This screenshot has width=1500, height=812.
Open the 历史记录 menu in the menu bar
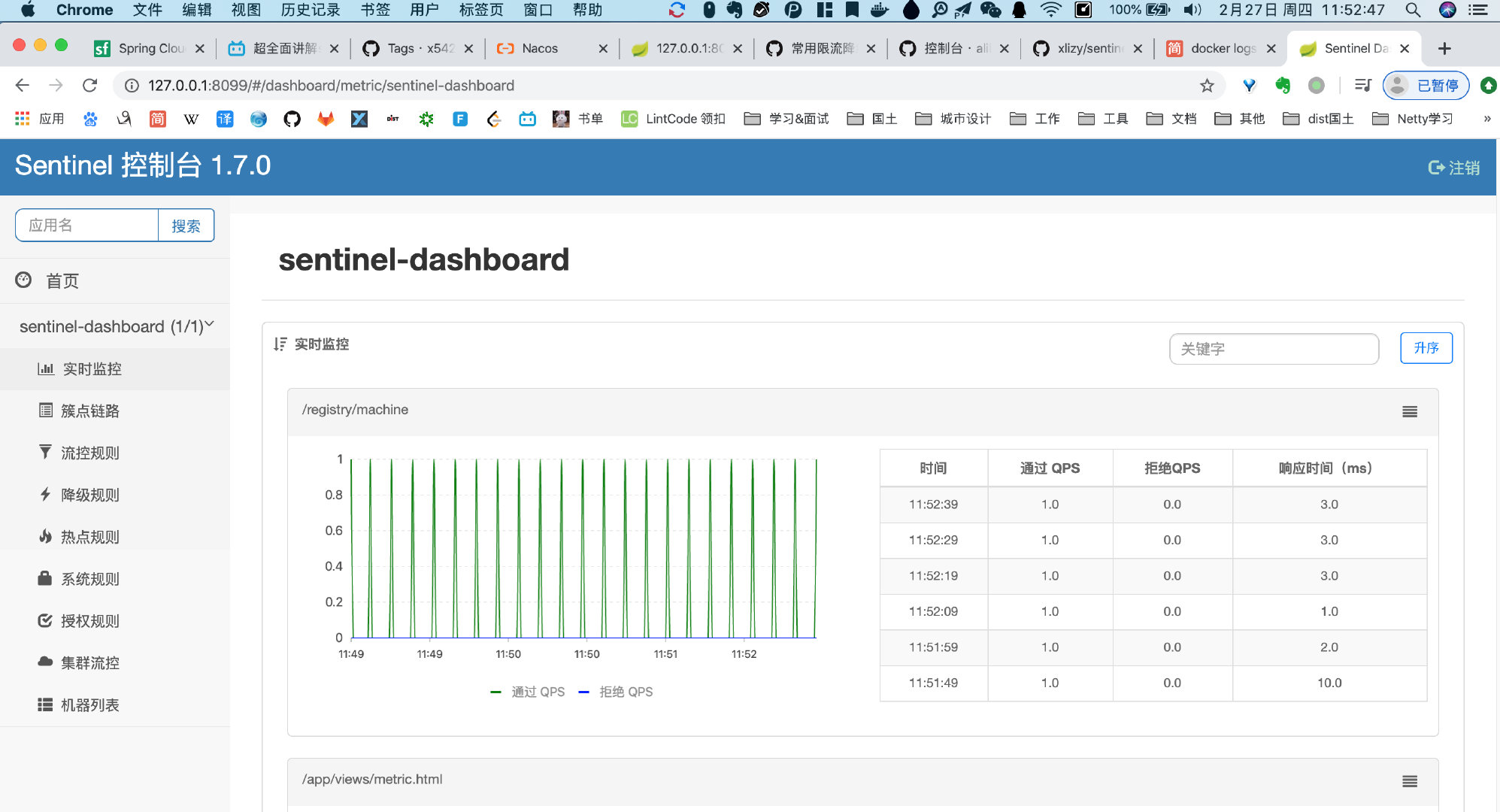coord(310,10)
